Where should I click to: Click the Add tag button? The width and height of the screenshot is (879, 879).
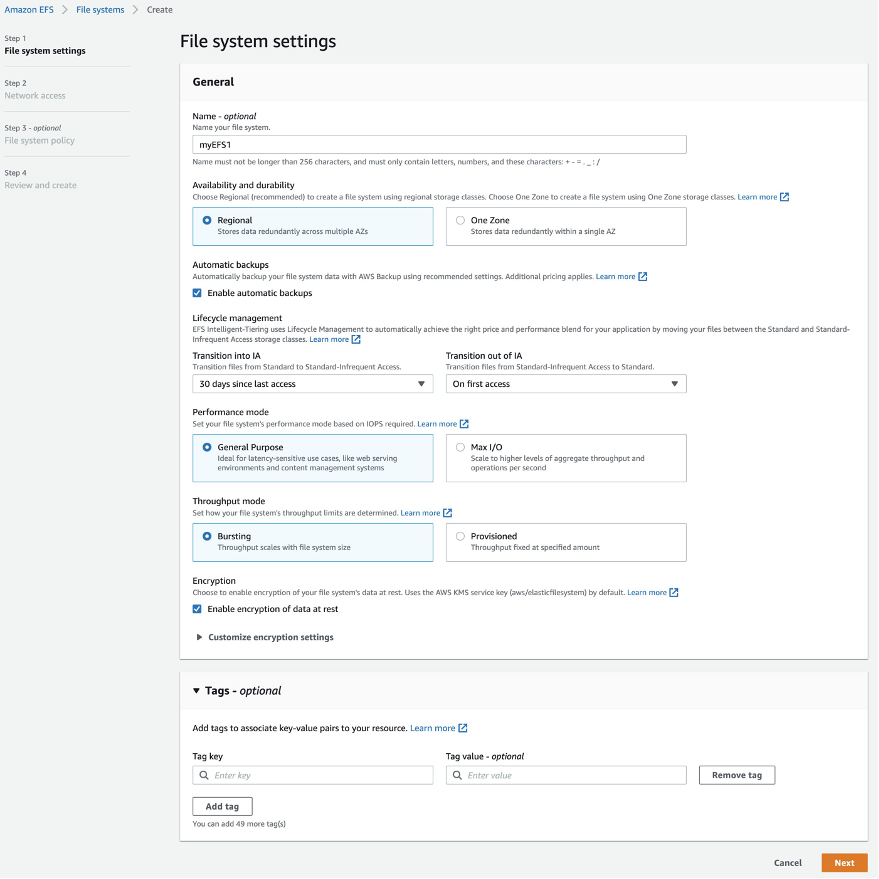[221, 806]
